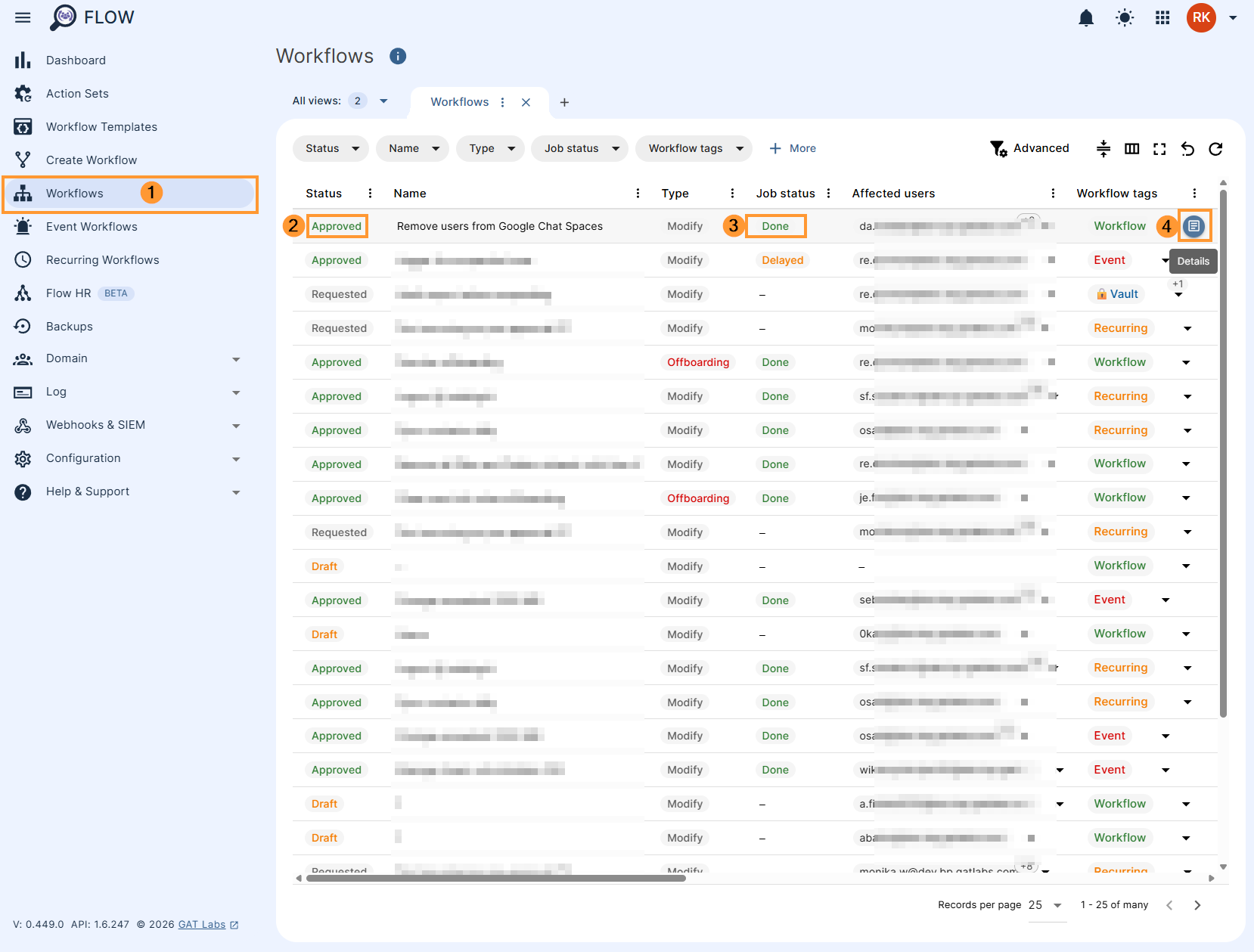Screen dimensions: 1254x952
Task: Open Type column options menu
Action: pyautogui.click(x=732, y=194)
